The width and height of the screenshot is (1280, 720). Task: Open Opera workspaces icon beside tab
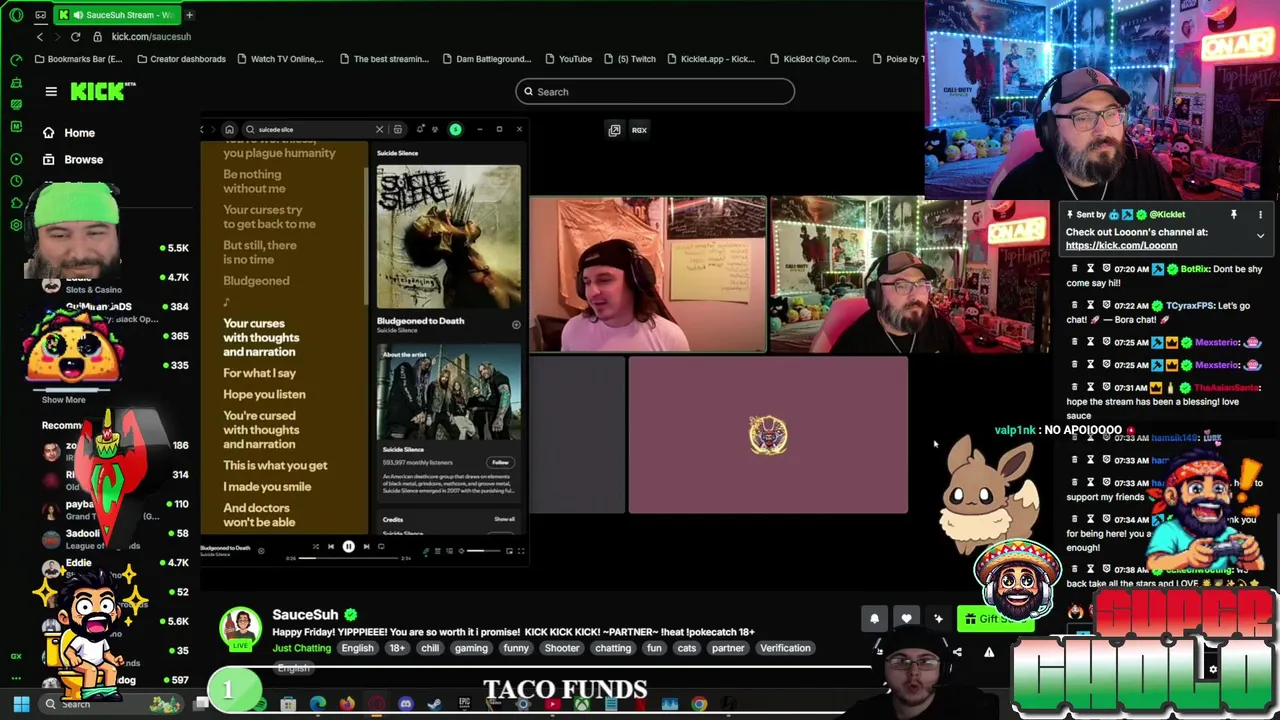tap(41, 15)
